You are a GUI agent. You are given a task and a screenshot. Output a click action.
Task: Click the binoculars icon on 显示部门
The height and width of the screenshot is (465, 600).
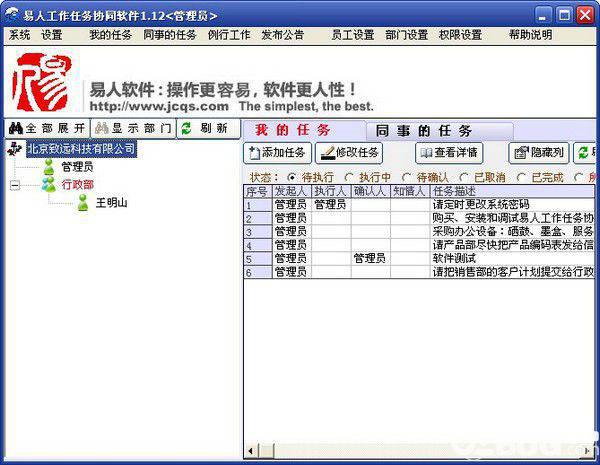[x=102, y=128]
